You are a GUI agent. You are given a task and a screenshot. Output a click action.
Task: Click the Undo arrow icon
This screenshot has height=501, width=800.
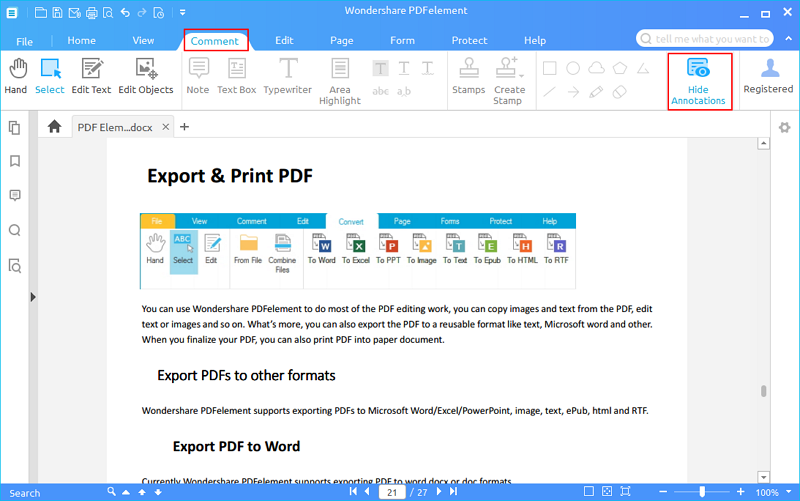(125, 13)
